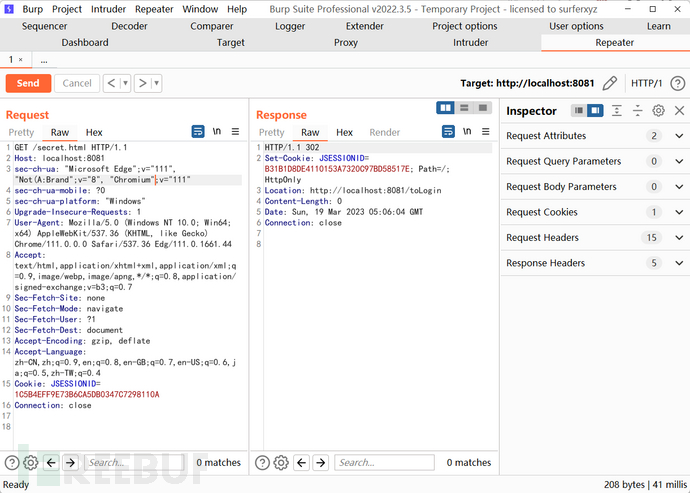
Task: Open the Intruder menu
Action: pyautogui.click(x=108, y=9)
